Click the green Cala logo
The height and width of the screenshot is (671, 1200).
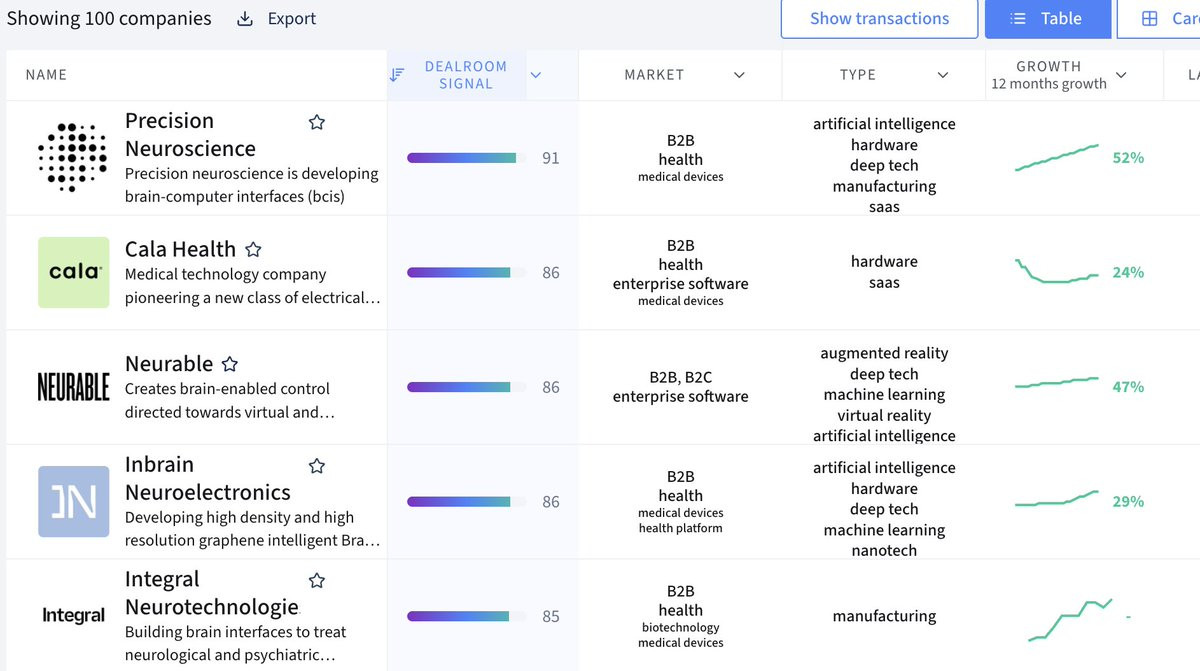pos(73,272)
